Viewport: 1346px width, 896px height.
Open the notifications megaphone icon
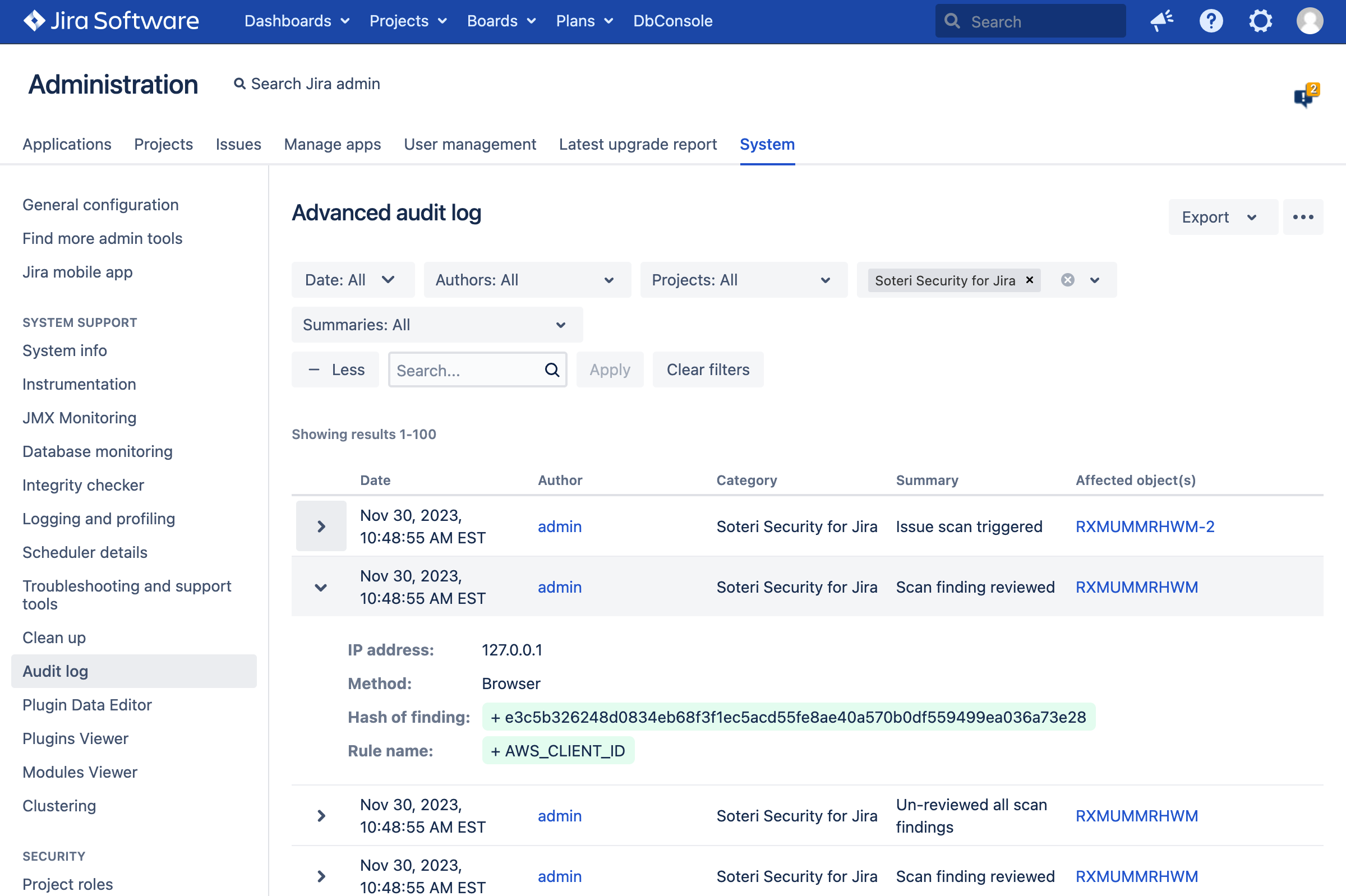(x=1161, y=21)
